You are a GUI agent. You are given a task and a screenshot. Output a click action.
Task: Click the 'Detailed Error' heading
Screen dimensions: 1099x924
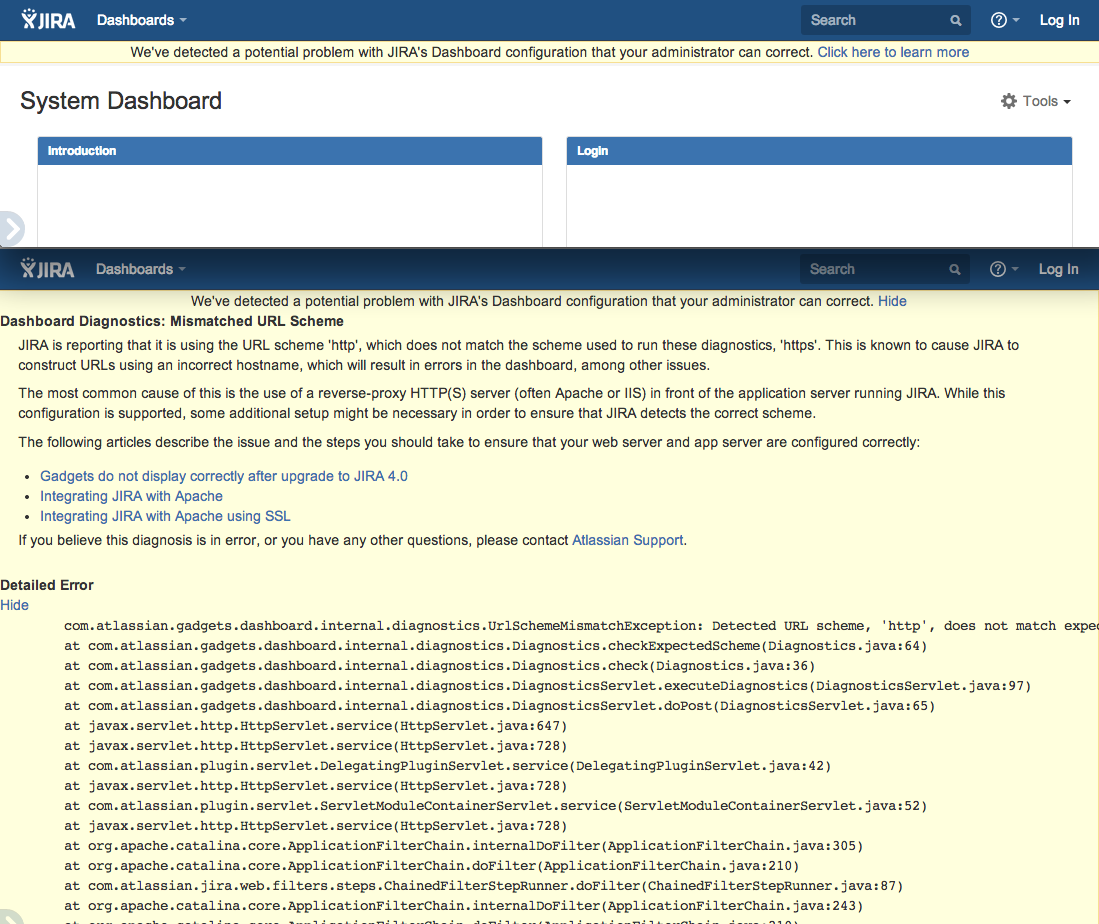(x=47, y=585)
